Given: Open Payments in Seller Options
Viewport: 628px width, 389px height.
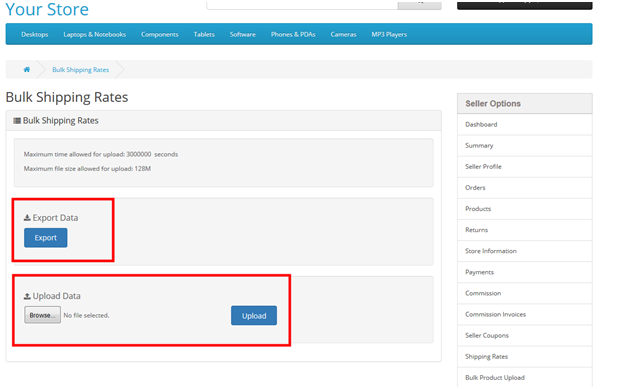Looking at the screenshot, I should (525, 272).
